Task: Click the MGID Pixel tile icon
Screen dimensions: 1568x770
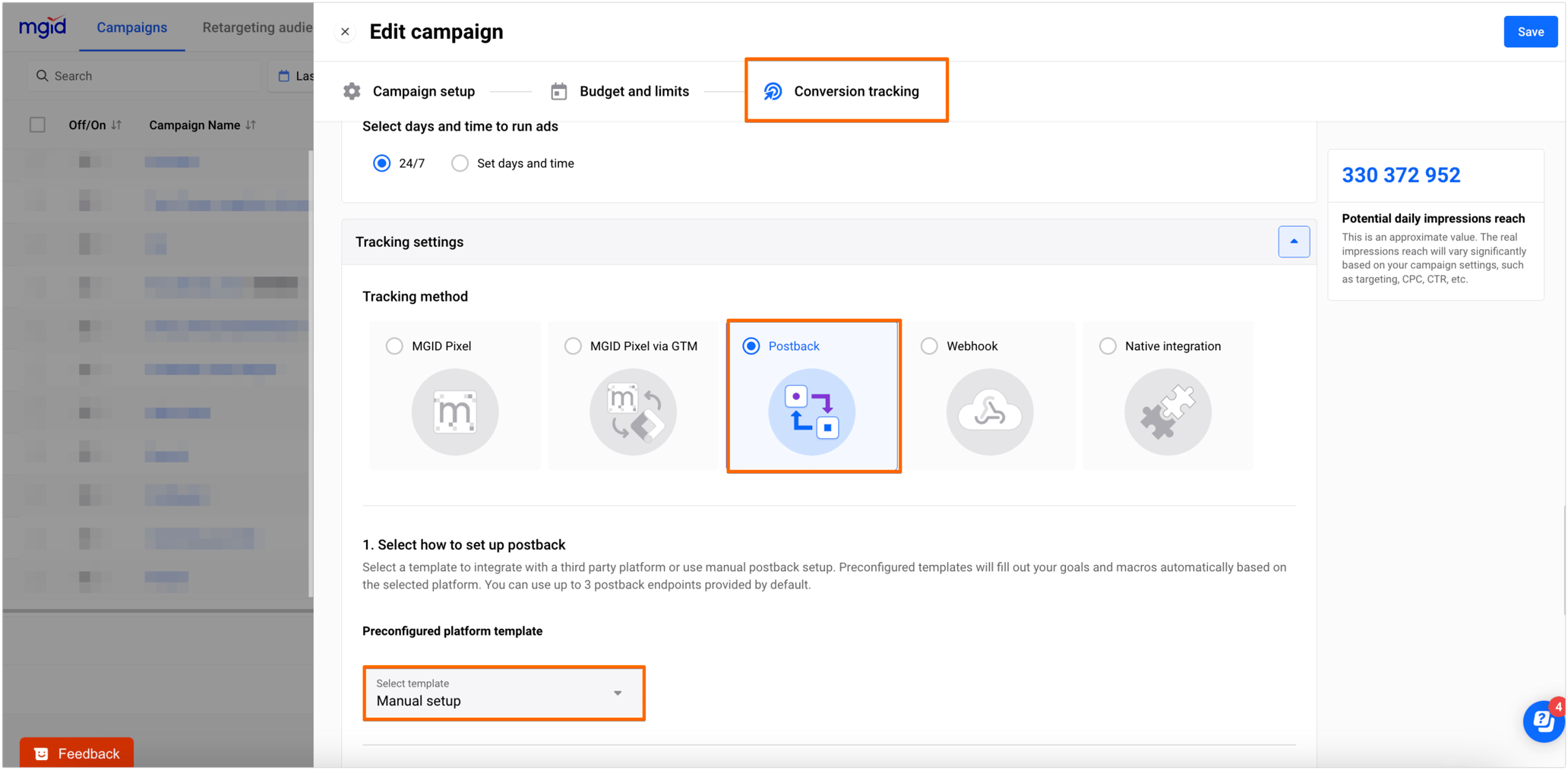Action: [454, 412]
